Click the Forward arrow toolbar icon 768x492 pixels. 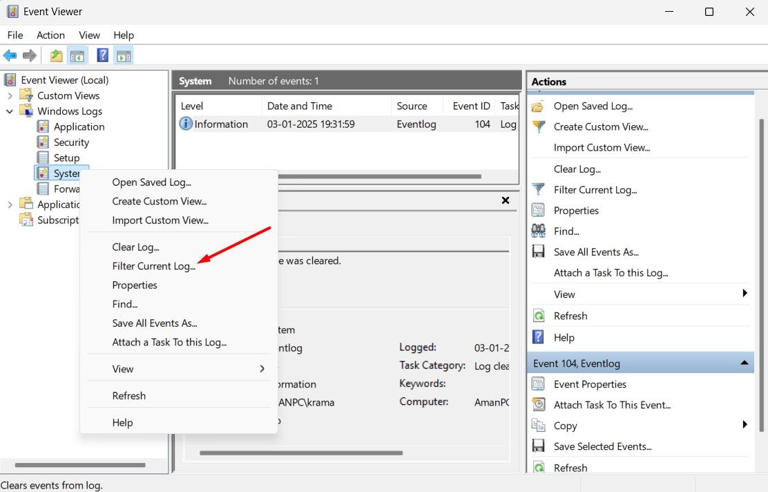[x=30, y=56]
